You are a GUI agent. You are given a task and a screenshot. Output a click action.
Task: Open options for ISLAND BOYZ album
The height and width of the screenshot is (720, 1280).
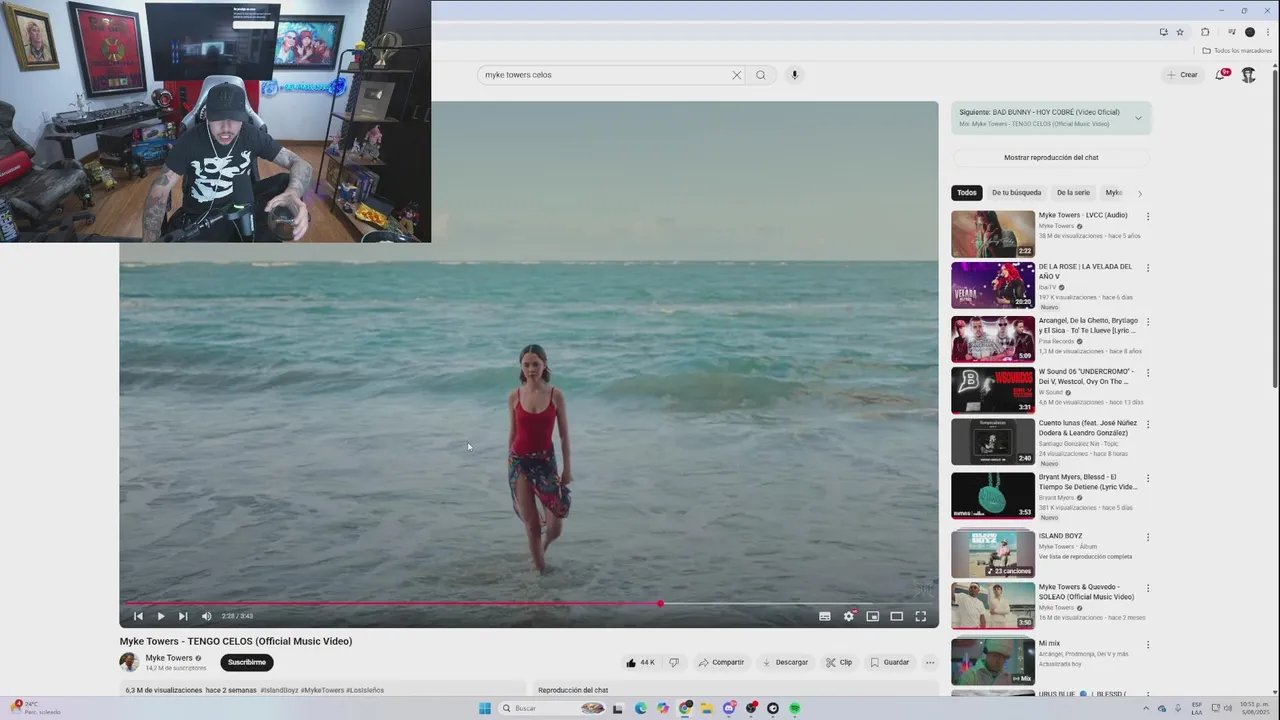pos(1148,537)
